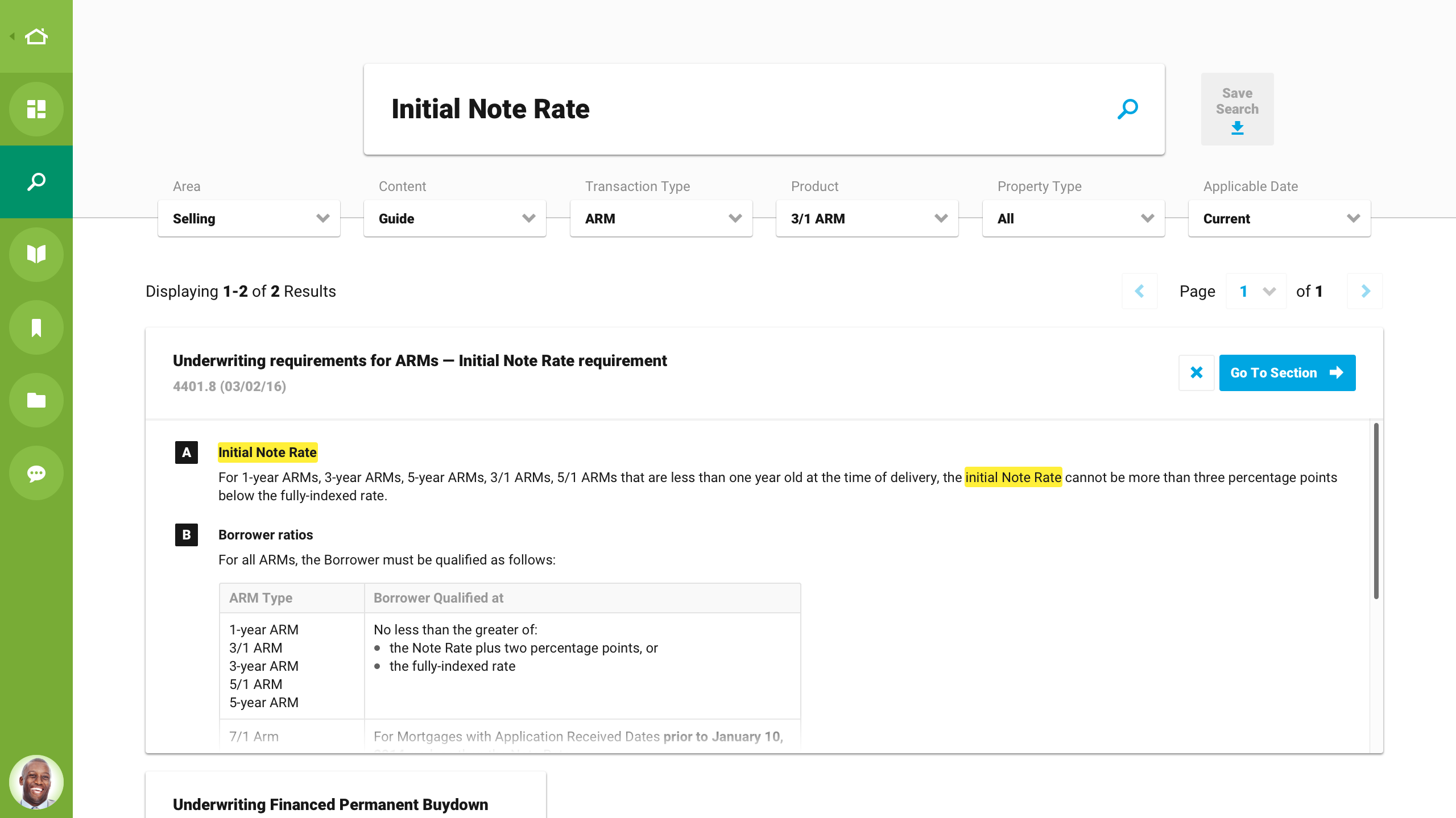Open the folder icon in sidebar
Screen dimensions: 1456x818
[36, 400]
